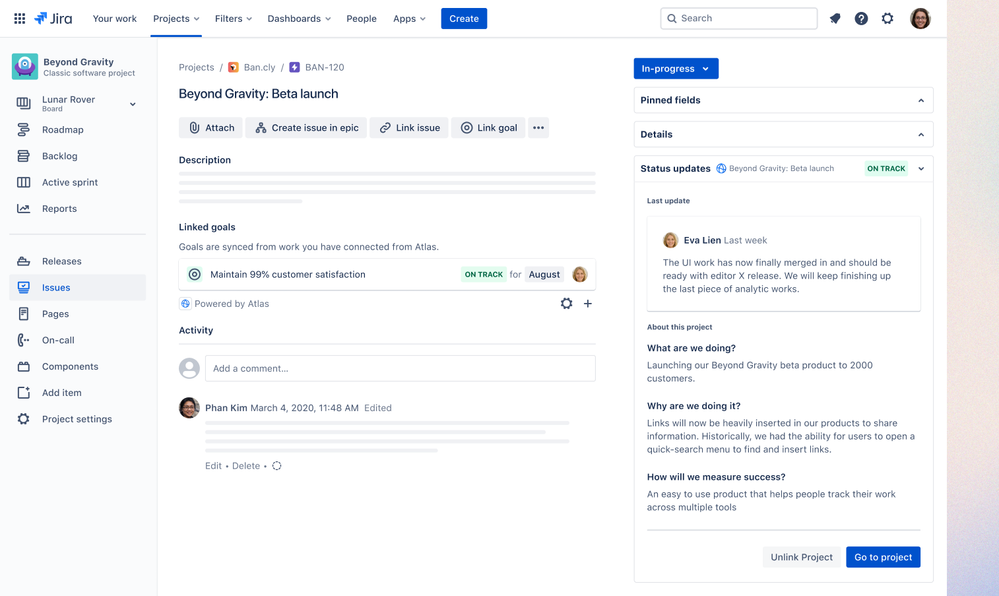Add a linked goal with plus icon
Image resolution: width=999 pixels, height=596 pixels.
(x=587, y=303)
